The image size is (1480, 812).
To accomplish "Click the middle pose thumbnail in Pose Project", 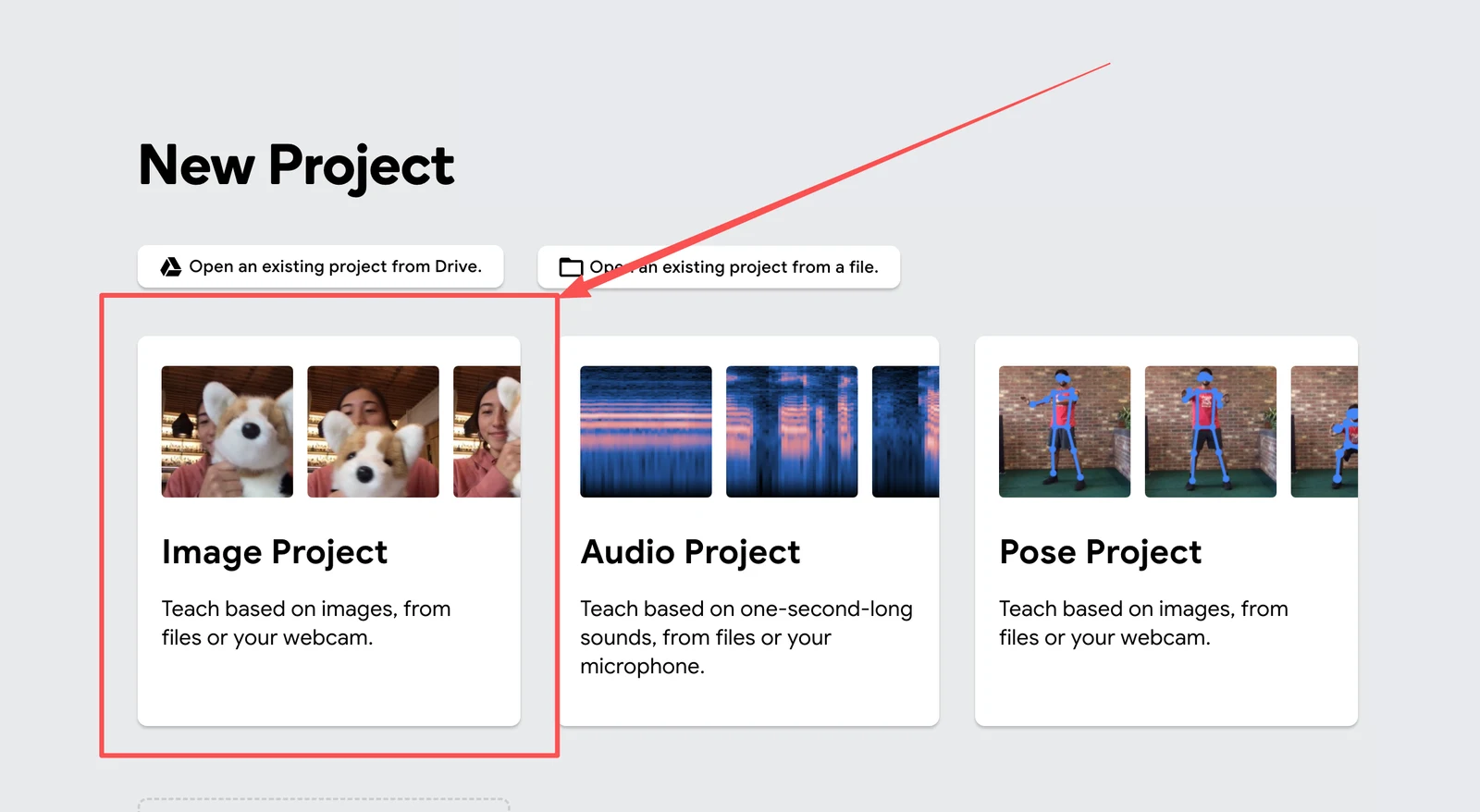I will pyautogui.click(x=1211, y=432).
